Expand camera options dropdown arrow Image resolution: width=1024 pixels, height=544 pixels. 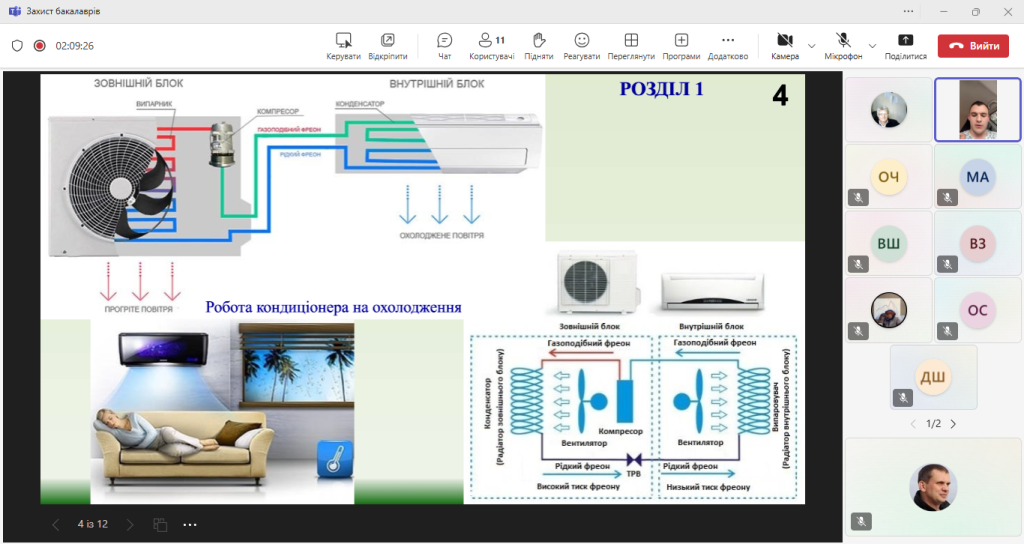coord(812,46)
